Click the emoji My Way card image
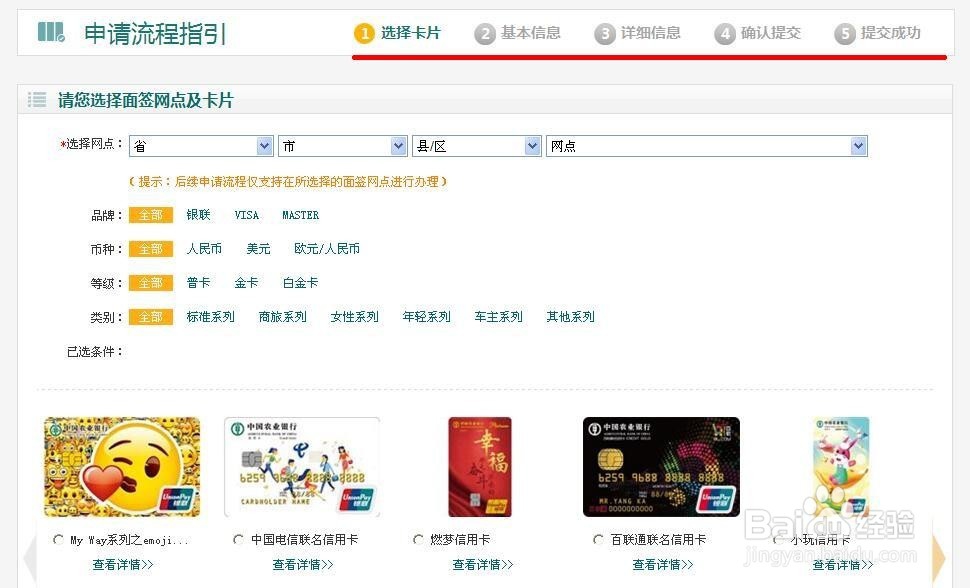This screenshot has width=970, height=588. 122,467
